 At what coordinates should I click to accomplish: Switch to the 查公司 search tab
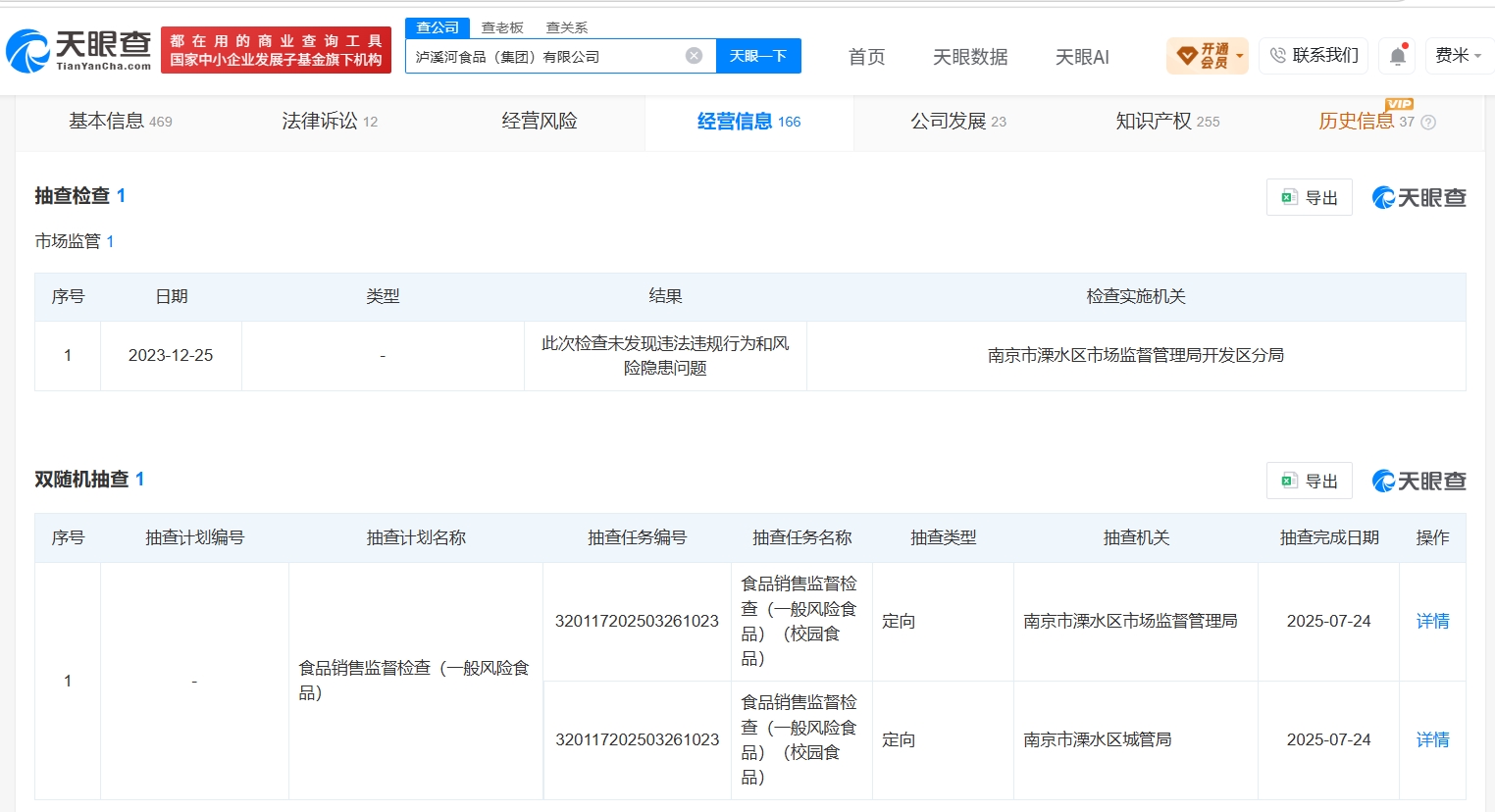point(438,27)
